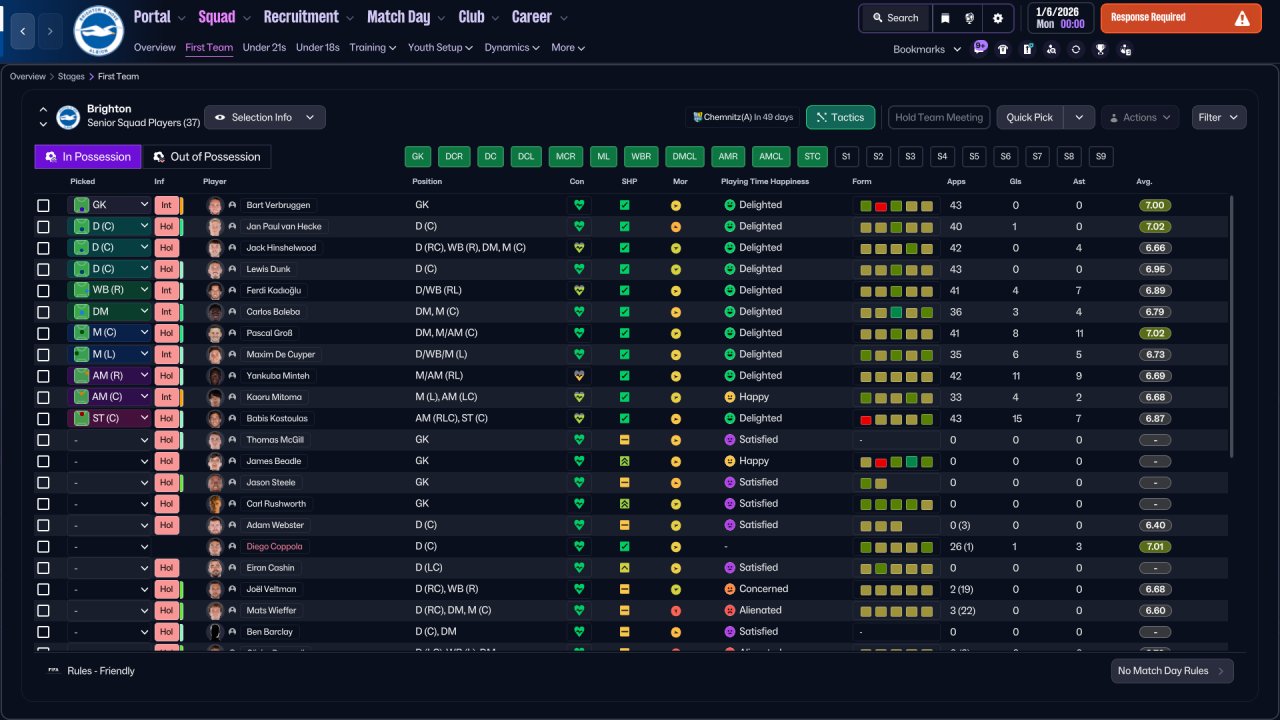Screen dimensions: 1280x720
Task: Open the messages icon with 9+ badge
Action: click(x=979, y=48)
